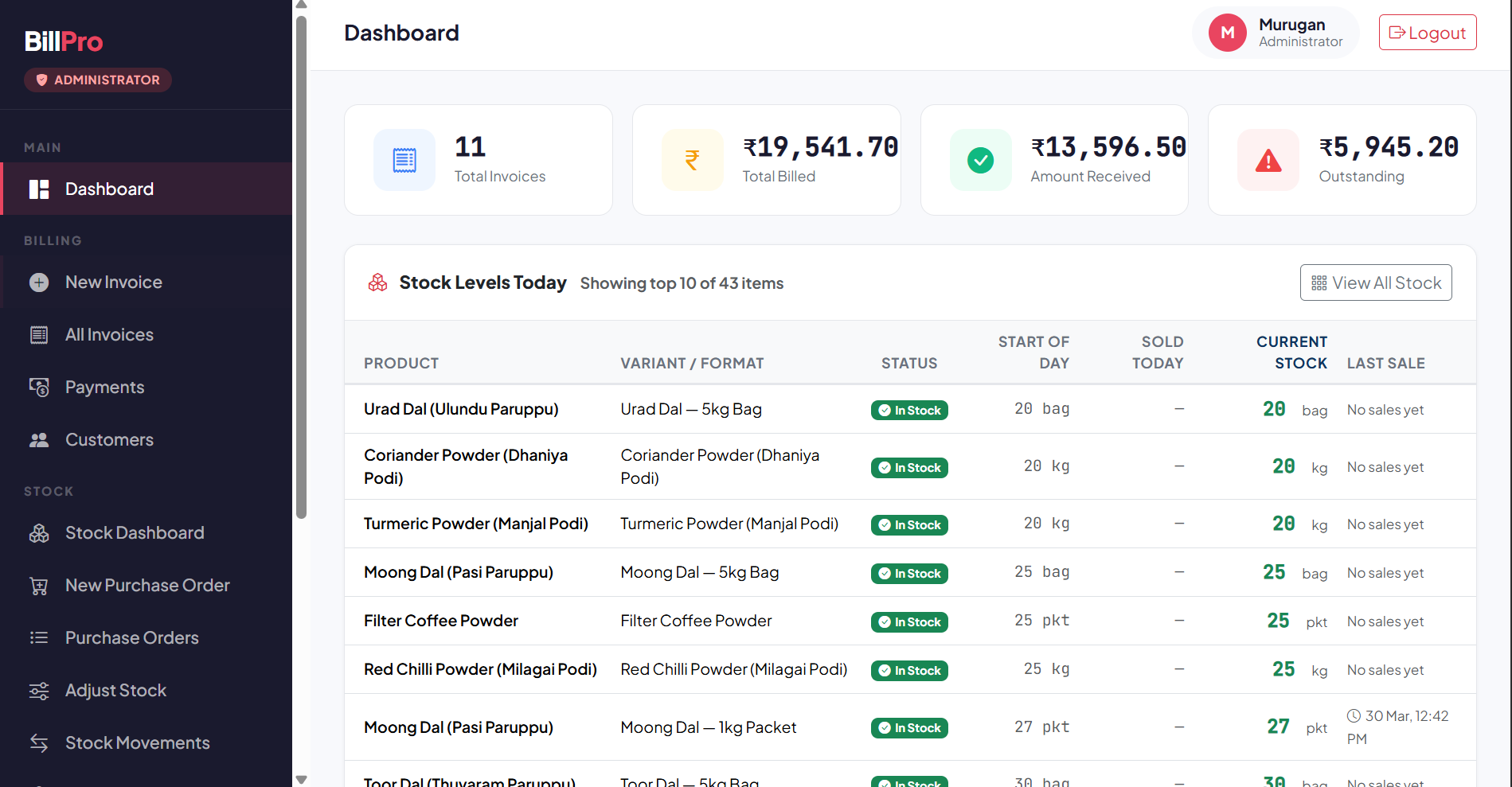
Task: Click the View All Stock button
Action: pyautogui.click(x=1376, y=282)
